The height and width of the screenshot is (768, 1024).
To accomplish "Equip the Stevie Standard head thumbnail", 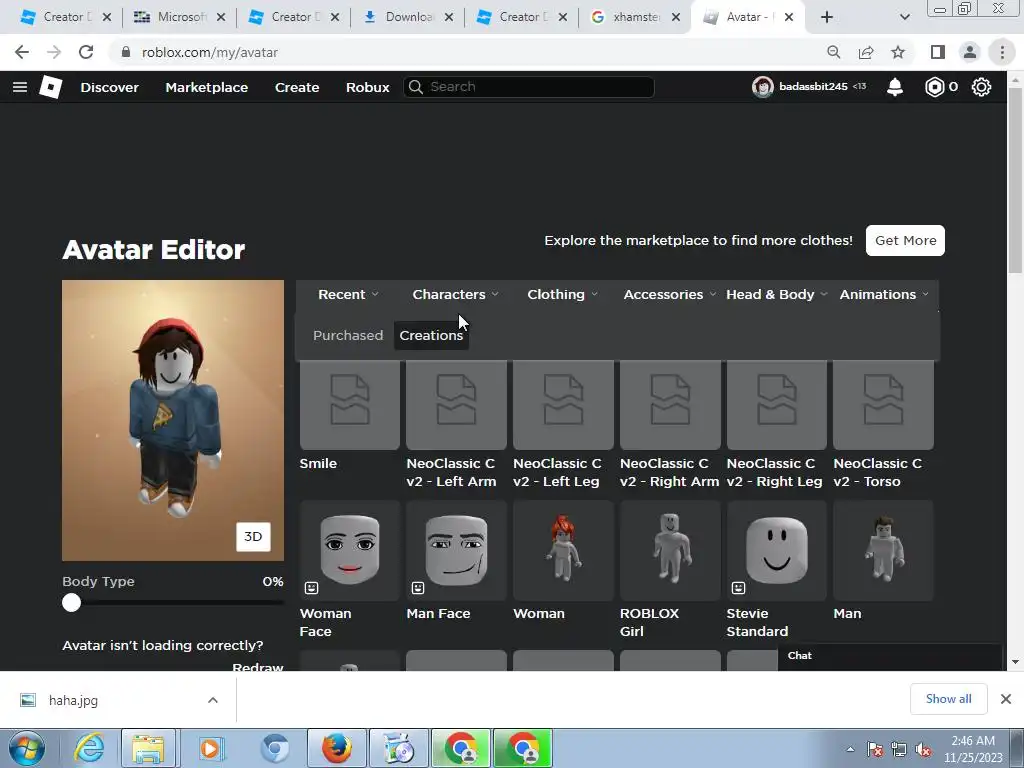I will click(776, 551).
